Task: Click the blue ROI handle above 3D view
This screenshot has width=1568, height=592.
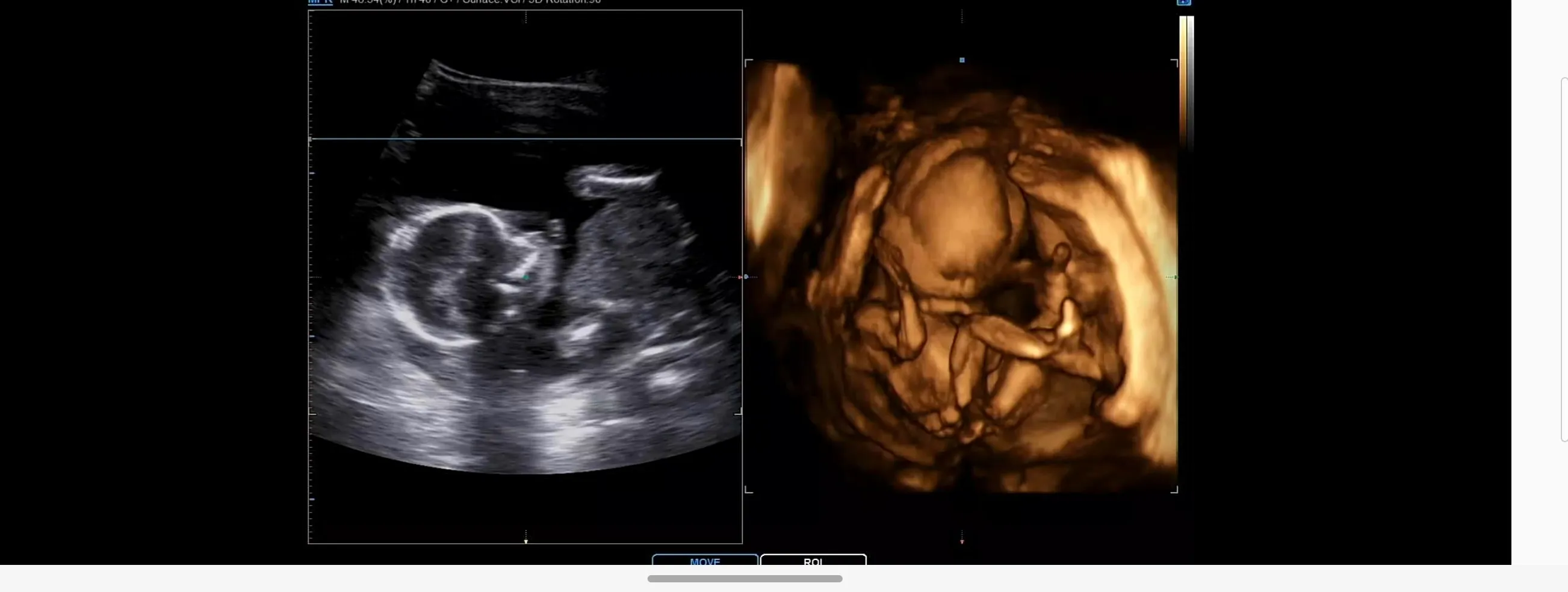Action: 962,60
